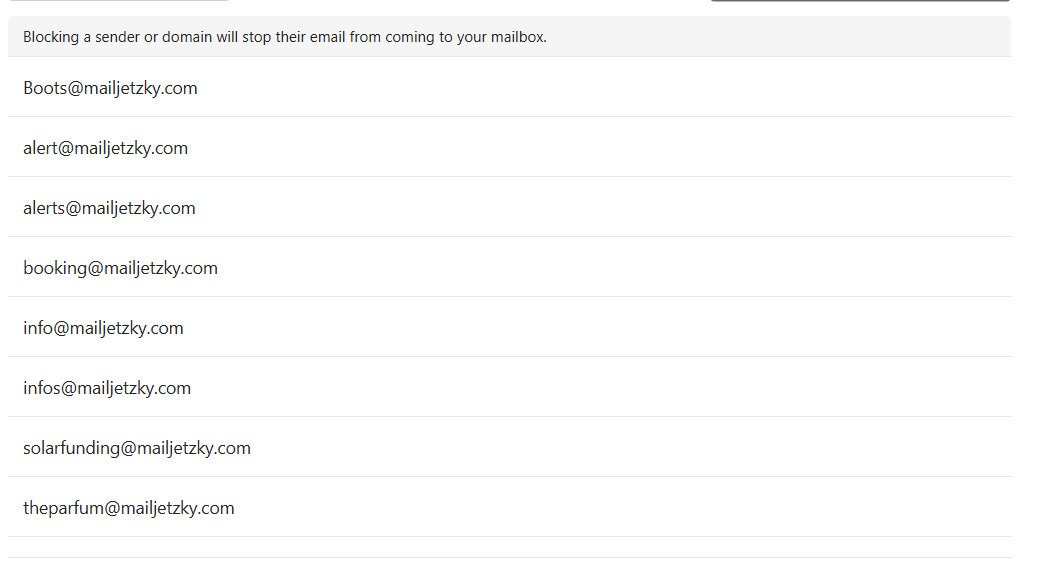Choose alerts@mailjetzky.com in blocked list

coord(109,208)
